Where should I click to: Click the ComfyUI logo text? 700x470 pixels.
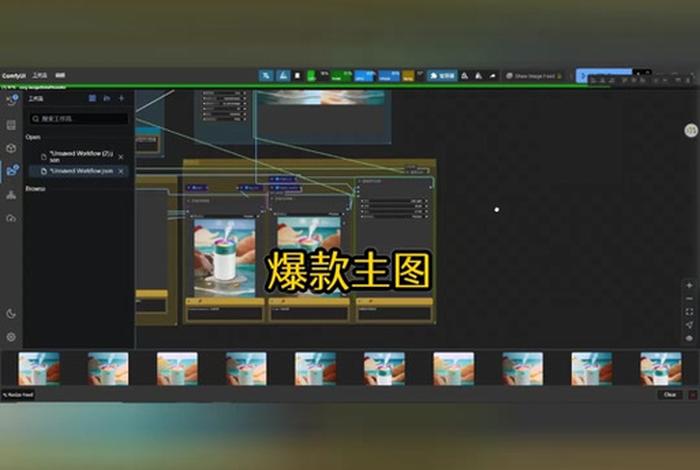(x=14, y=76)
